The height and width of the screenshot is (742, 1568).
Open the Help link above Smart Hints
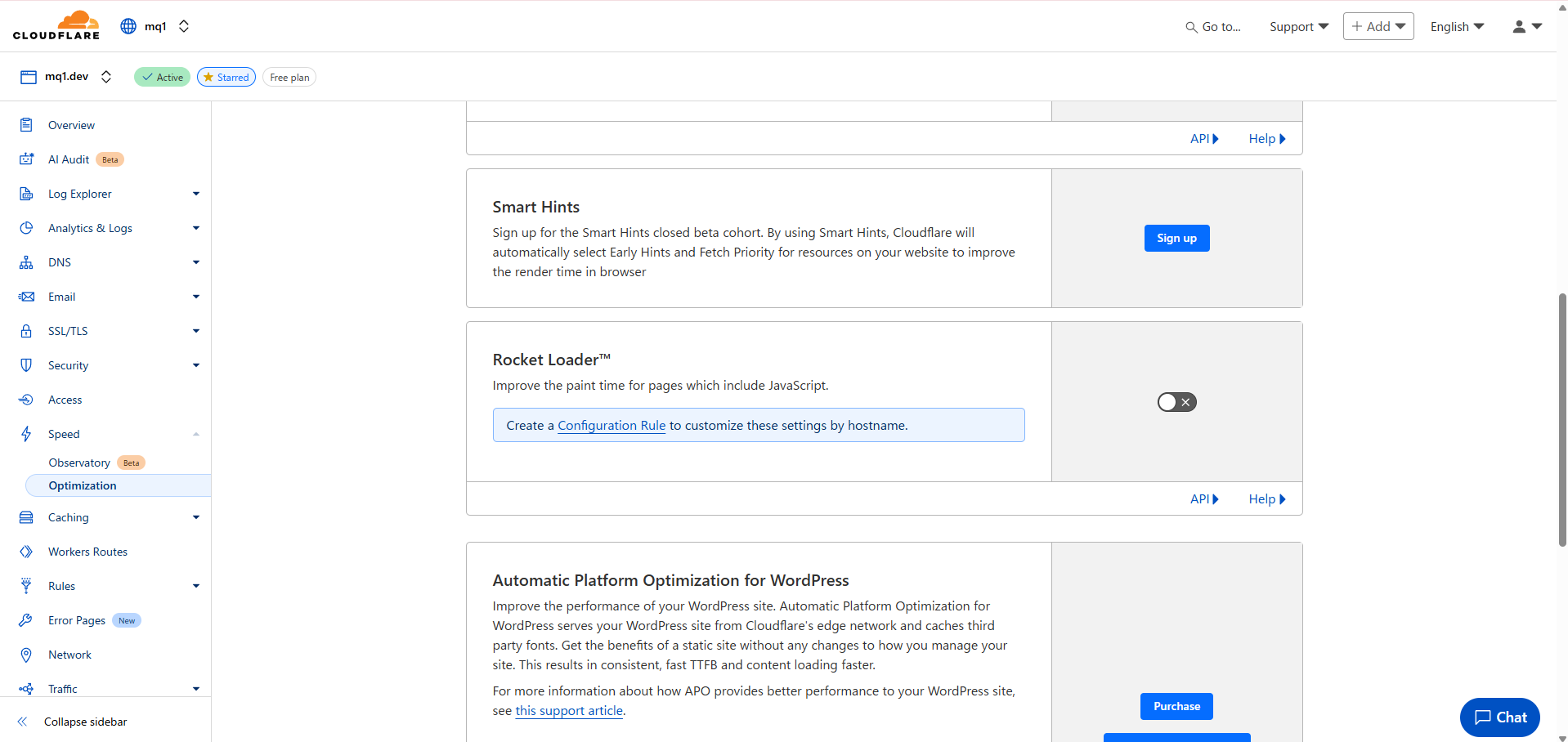1267,139
